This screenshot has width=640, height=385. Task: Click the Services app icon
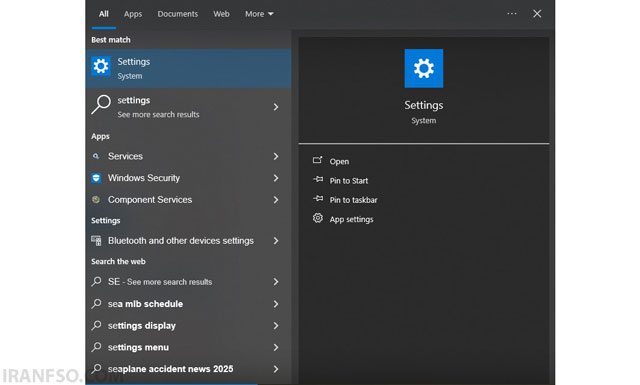click(96, 156)
